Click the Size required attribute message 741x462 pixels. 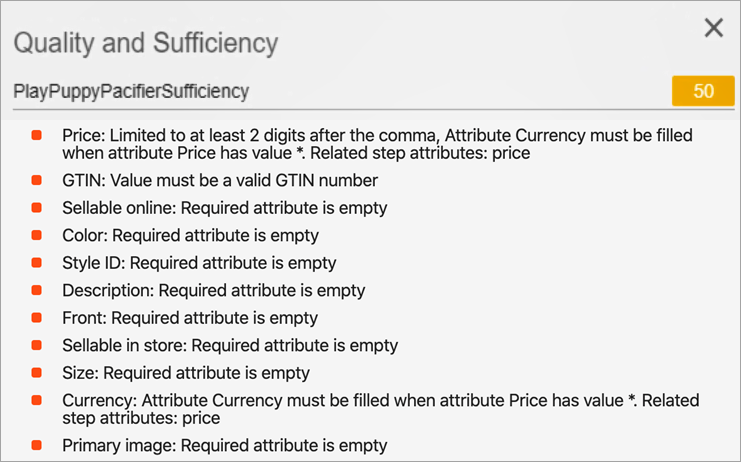coord(186,373)
